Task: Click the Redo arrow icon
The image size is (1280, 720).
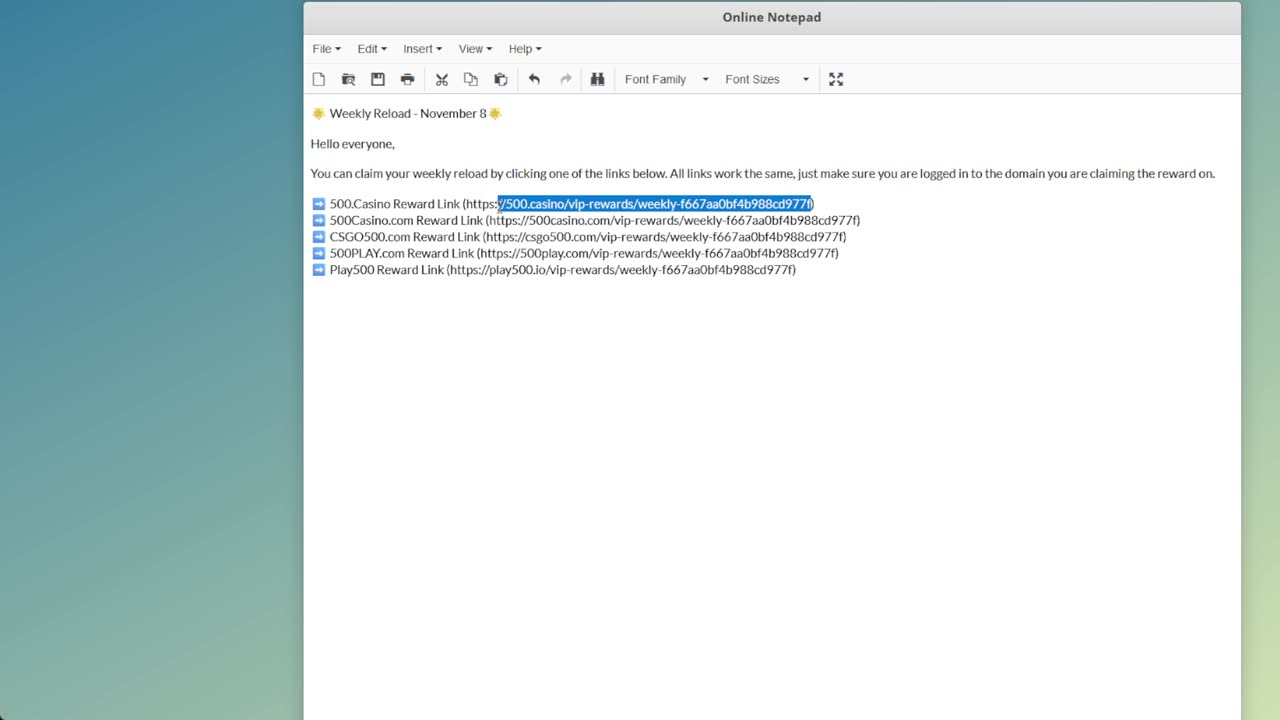Action: (565, 79)
